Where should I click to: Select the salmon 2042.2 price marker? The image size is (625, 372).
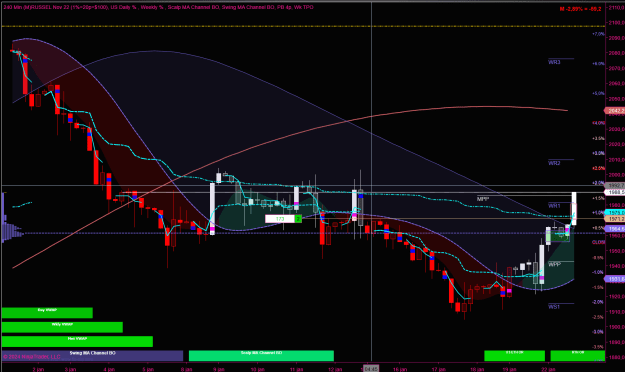[615, 110]
